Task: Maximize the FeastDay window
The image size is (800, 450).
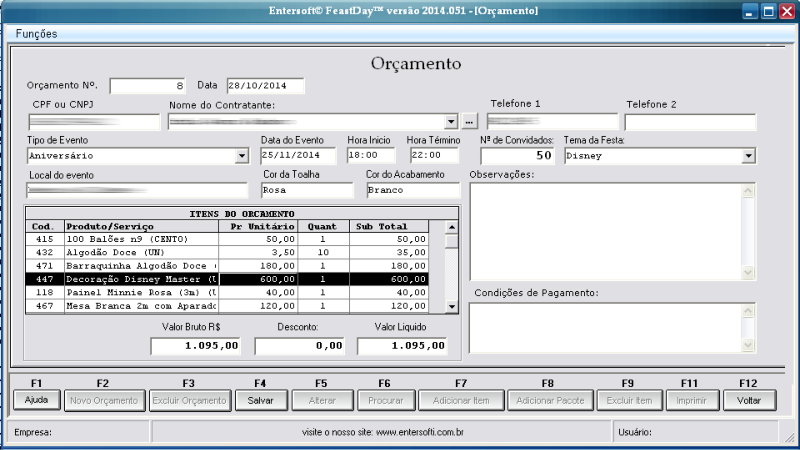Action: 768,11
